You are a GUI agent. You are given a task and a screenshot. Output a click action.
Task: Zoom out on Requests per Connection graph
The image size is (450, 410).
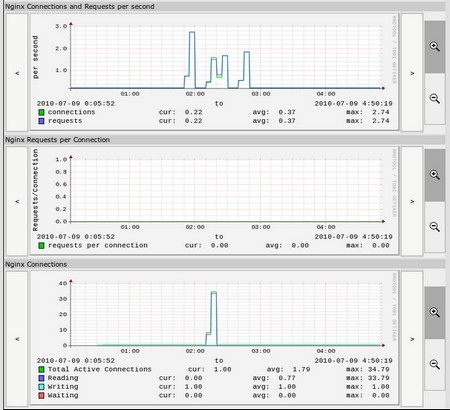pyautogui.click(x=435, y=227)
